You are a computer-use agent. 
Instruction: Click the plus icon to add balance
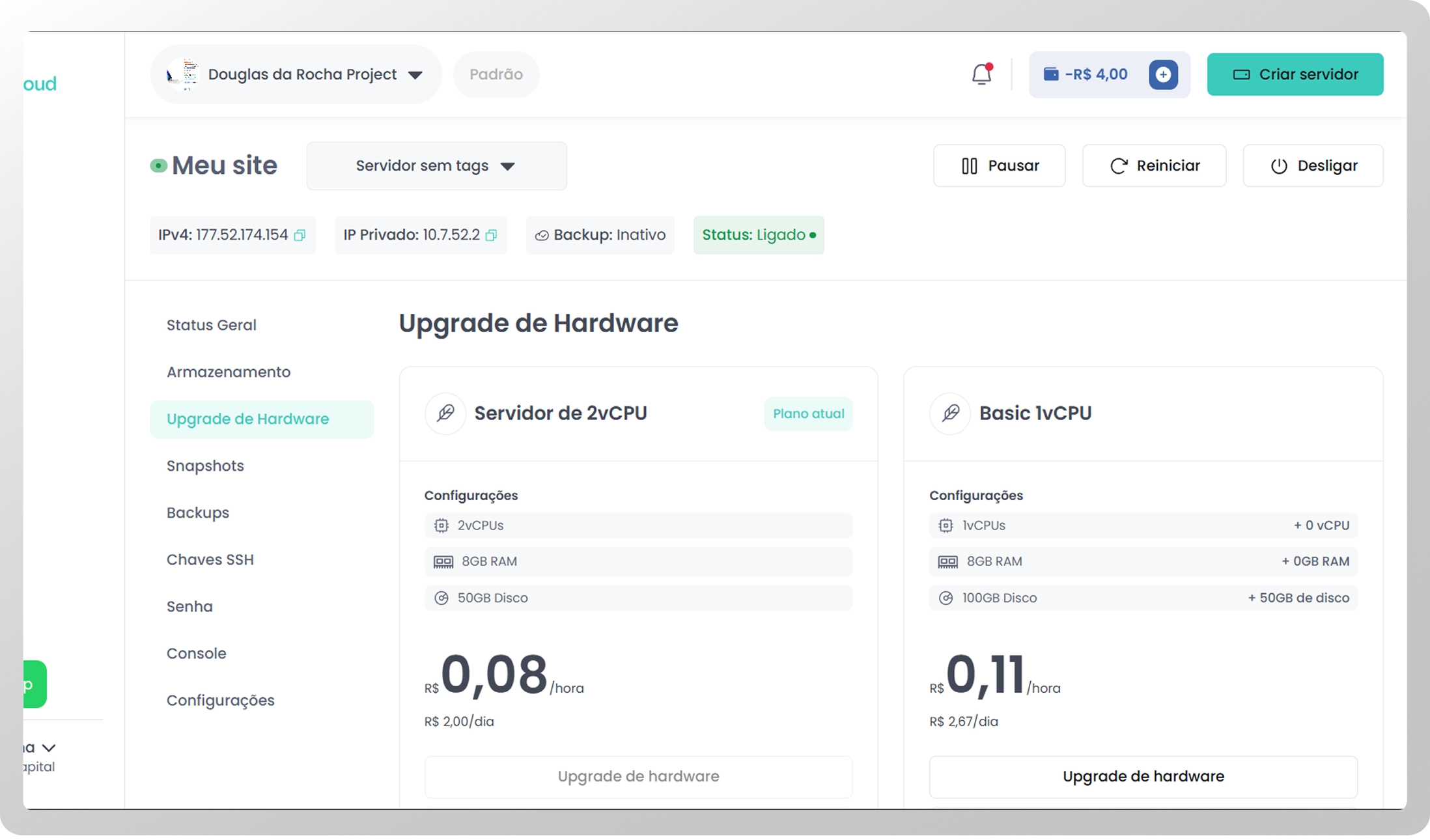click(x=1163, y=74)
